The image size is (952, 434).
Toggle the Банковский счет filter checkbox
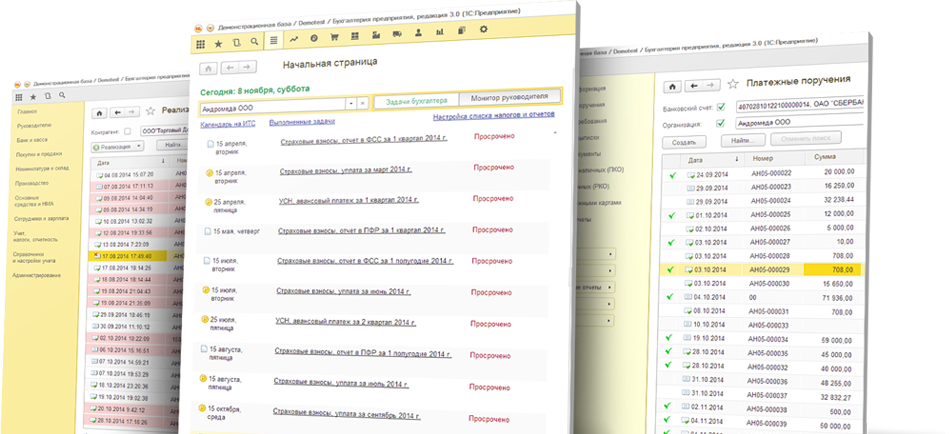[721, 106]
